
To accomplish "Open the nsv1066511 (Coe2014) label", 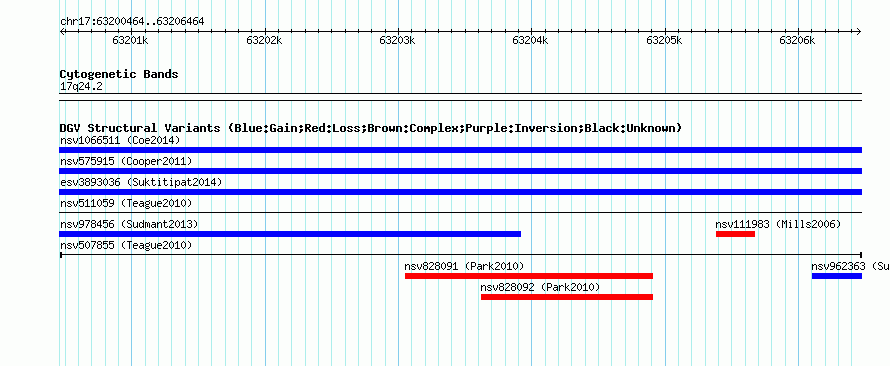I will click(120, 140).
